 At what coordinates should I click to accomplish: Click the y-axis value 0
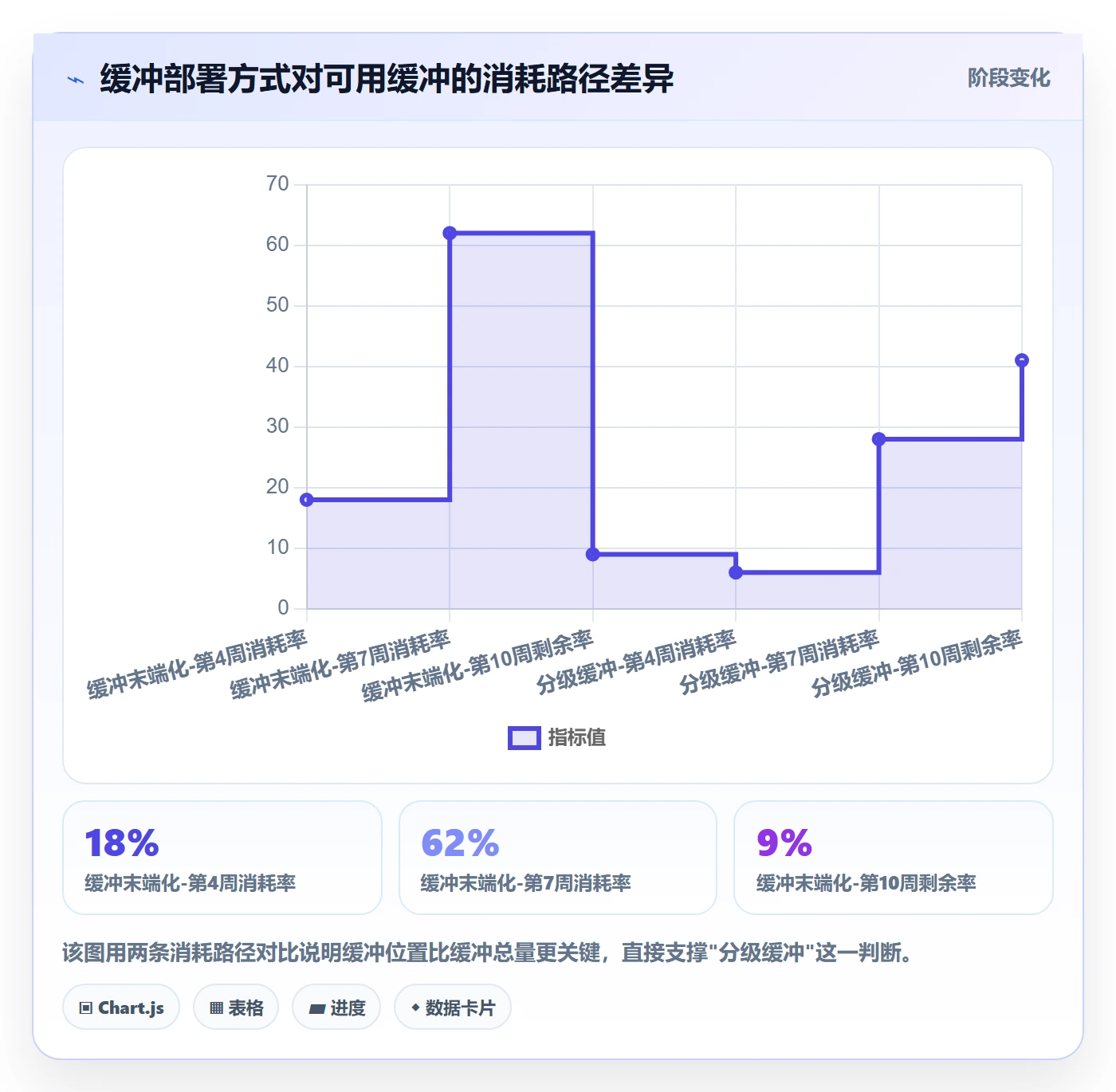coord(283,608)
